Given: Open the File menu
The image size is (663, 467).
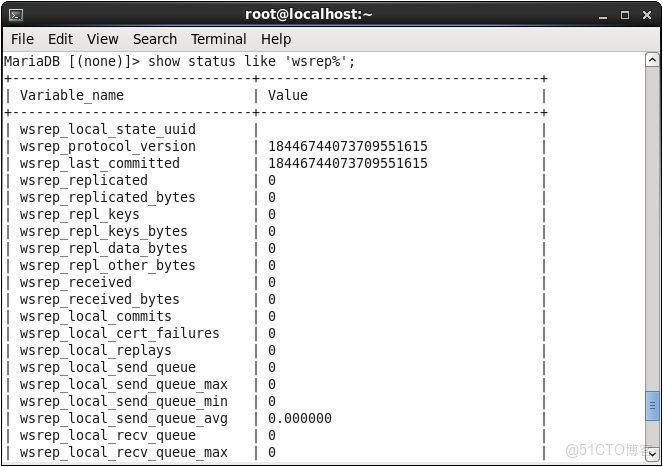Looking at the screenshot, I should (x=22, y=39).
